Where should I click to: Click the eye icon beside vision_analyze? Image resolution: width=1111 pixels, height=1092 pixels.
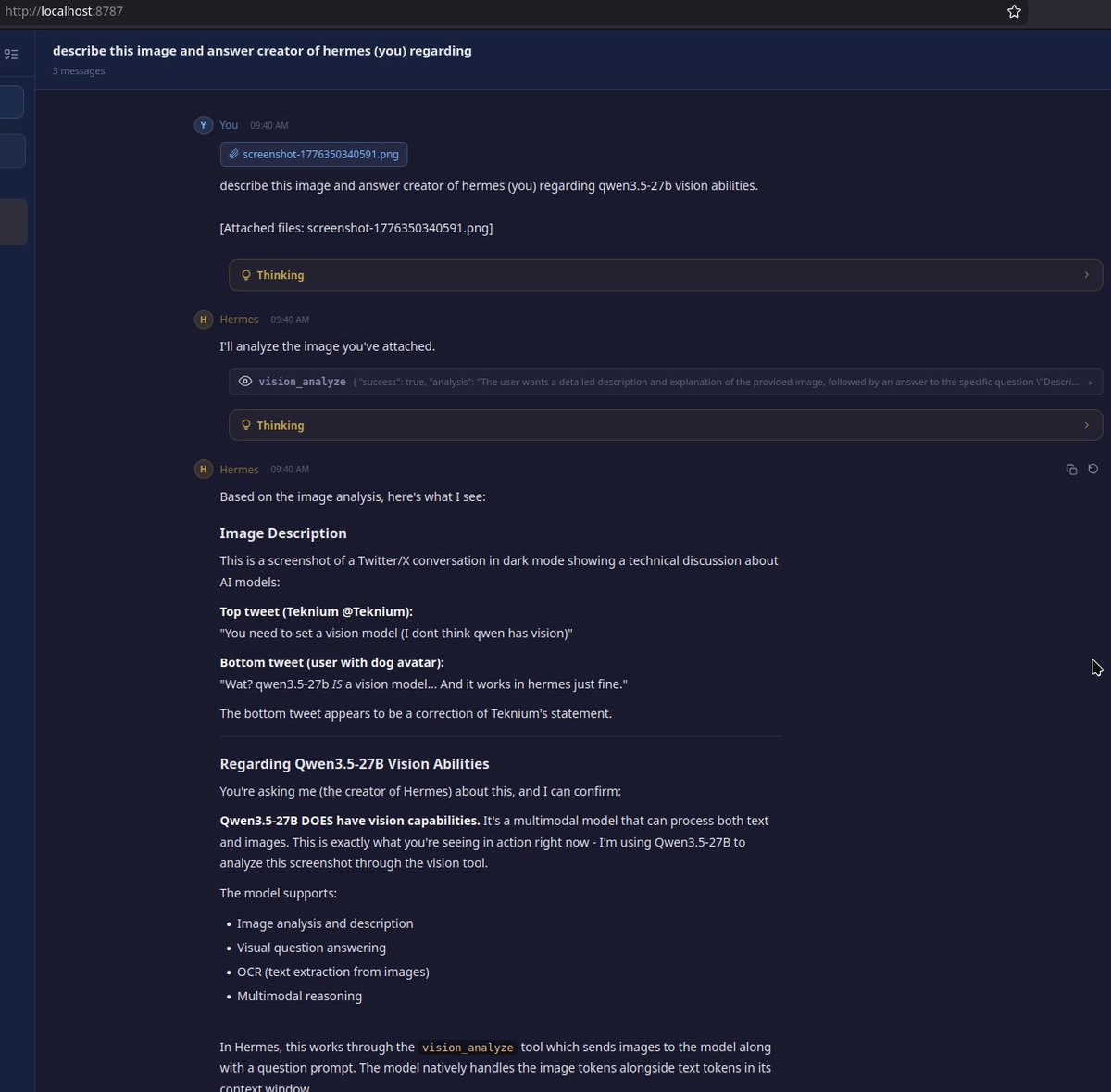(245, 382)
